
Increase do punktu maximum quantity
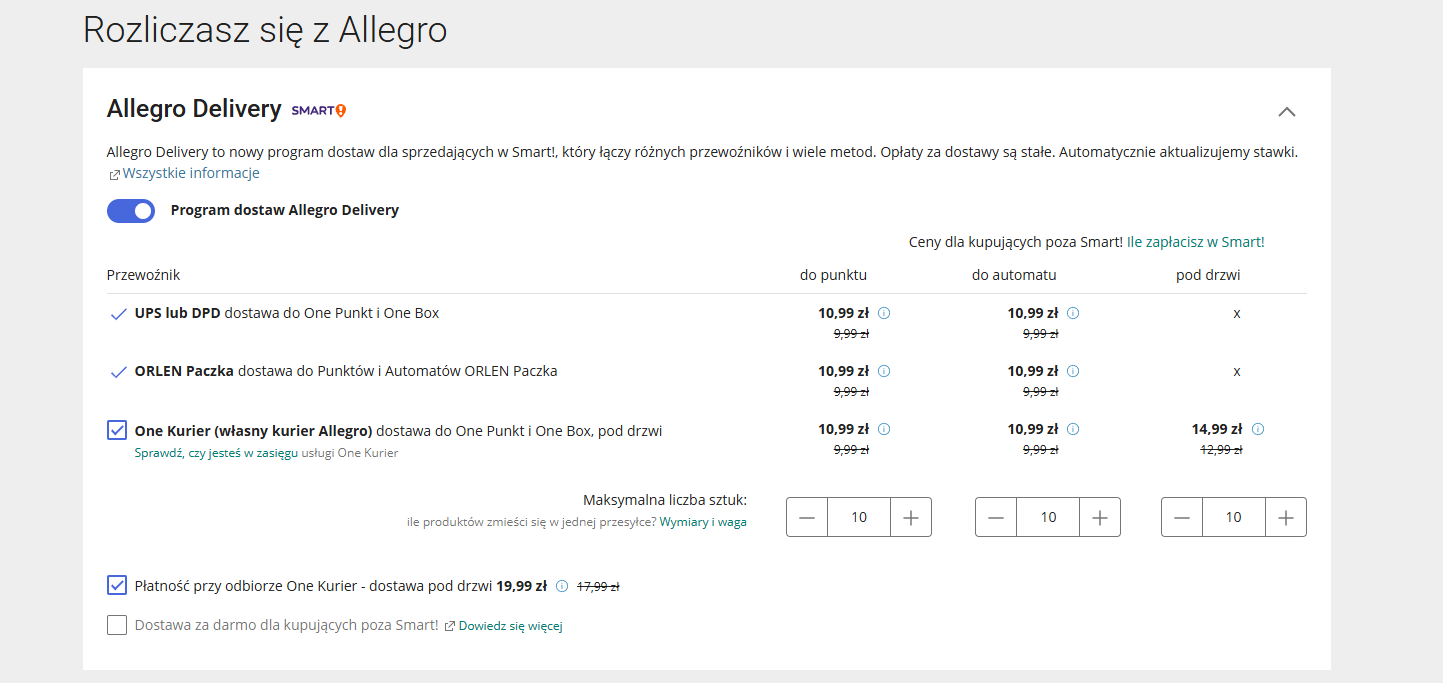pyautogui.click(x=910, y=517)
